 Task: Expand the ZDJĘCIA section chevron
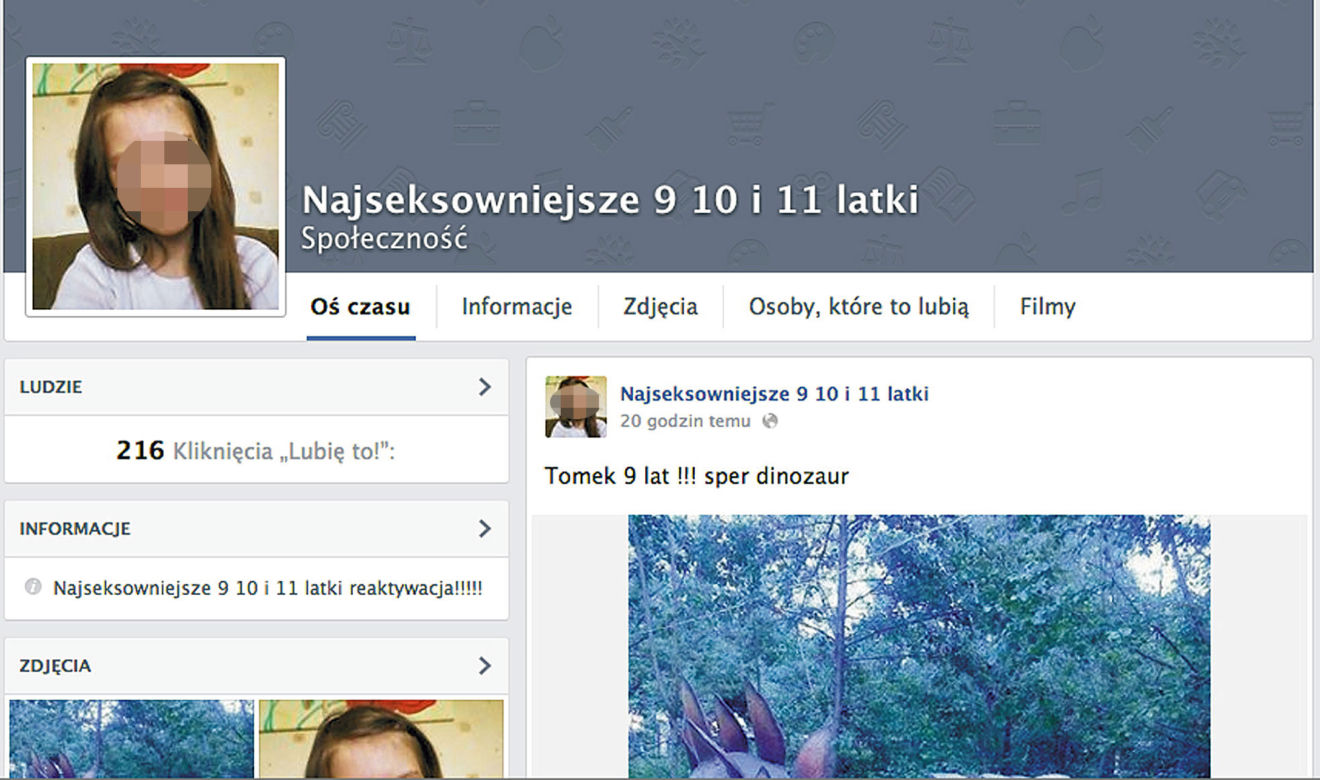click(x=485, y=665)
